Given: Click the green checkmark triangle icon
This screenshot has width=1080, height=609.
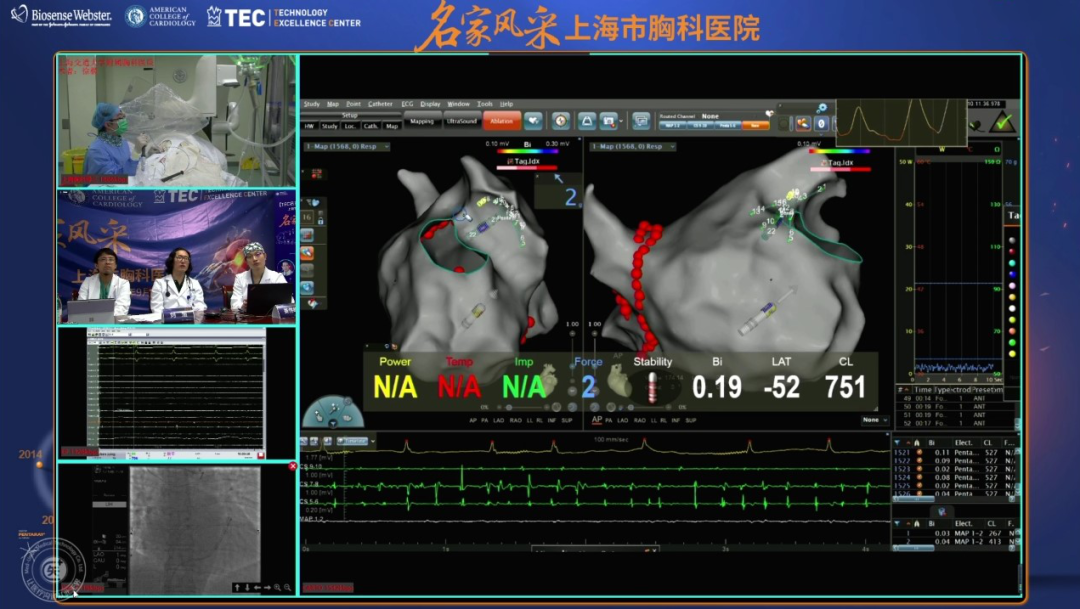Looking at the screenshot, I should [x=1002, y=123].
